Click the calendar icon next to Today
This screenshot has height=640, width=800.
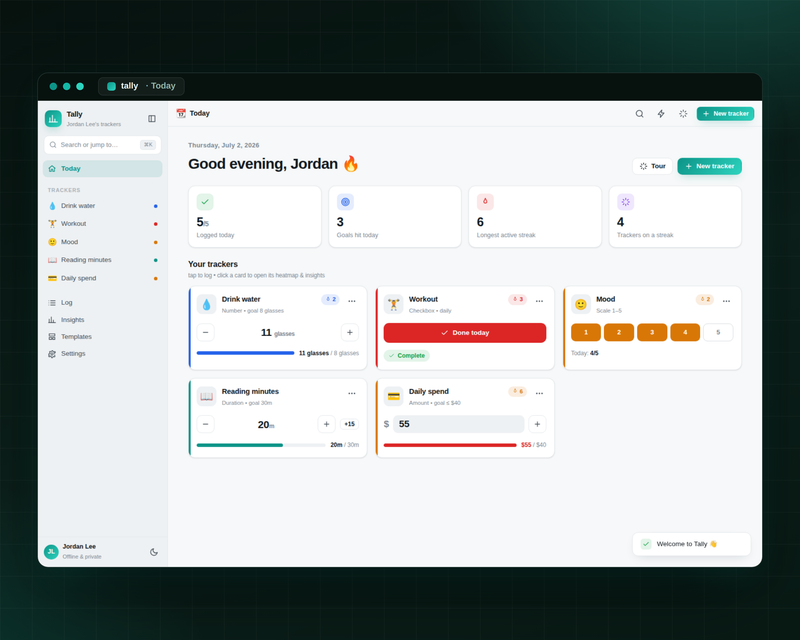(181, 113)
